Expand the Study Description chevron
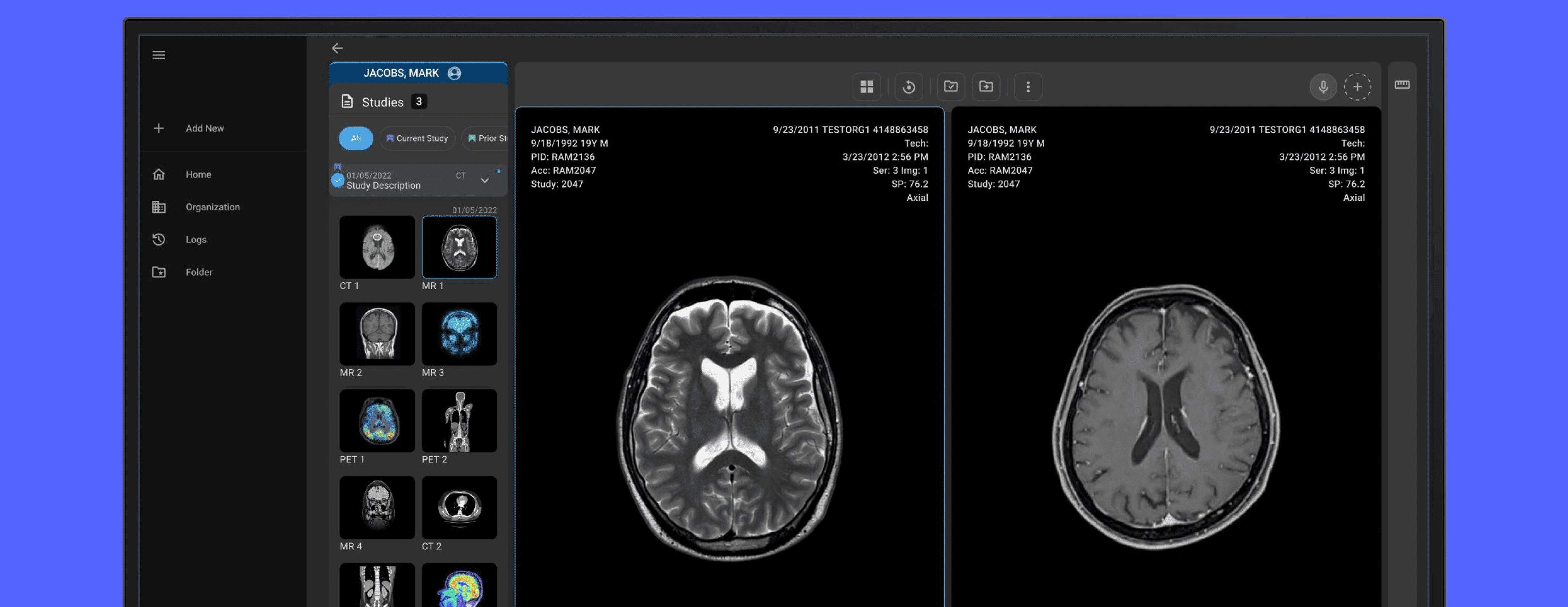The height and width of the screenshot is (607, 1568). pyautogui.click(x=485, y=180)
